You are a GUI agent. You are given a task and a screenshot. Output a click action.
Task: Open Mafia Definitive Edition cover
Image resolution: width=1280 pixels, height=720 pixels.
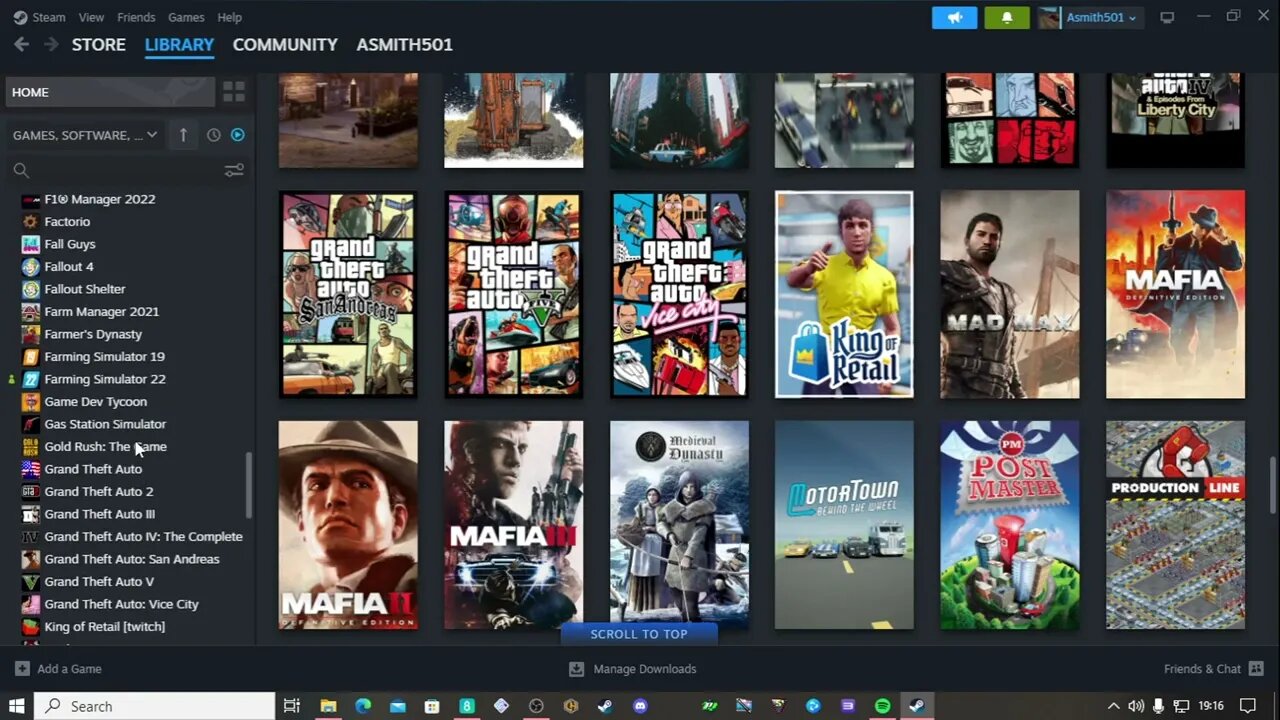pos(1176,294)
